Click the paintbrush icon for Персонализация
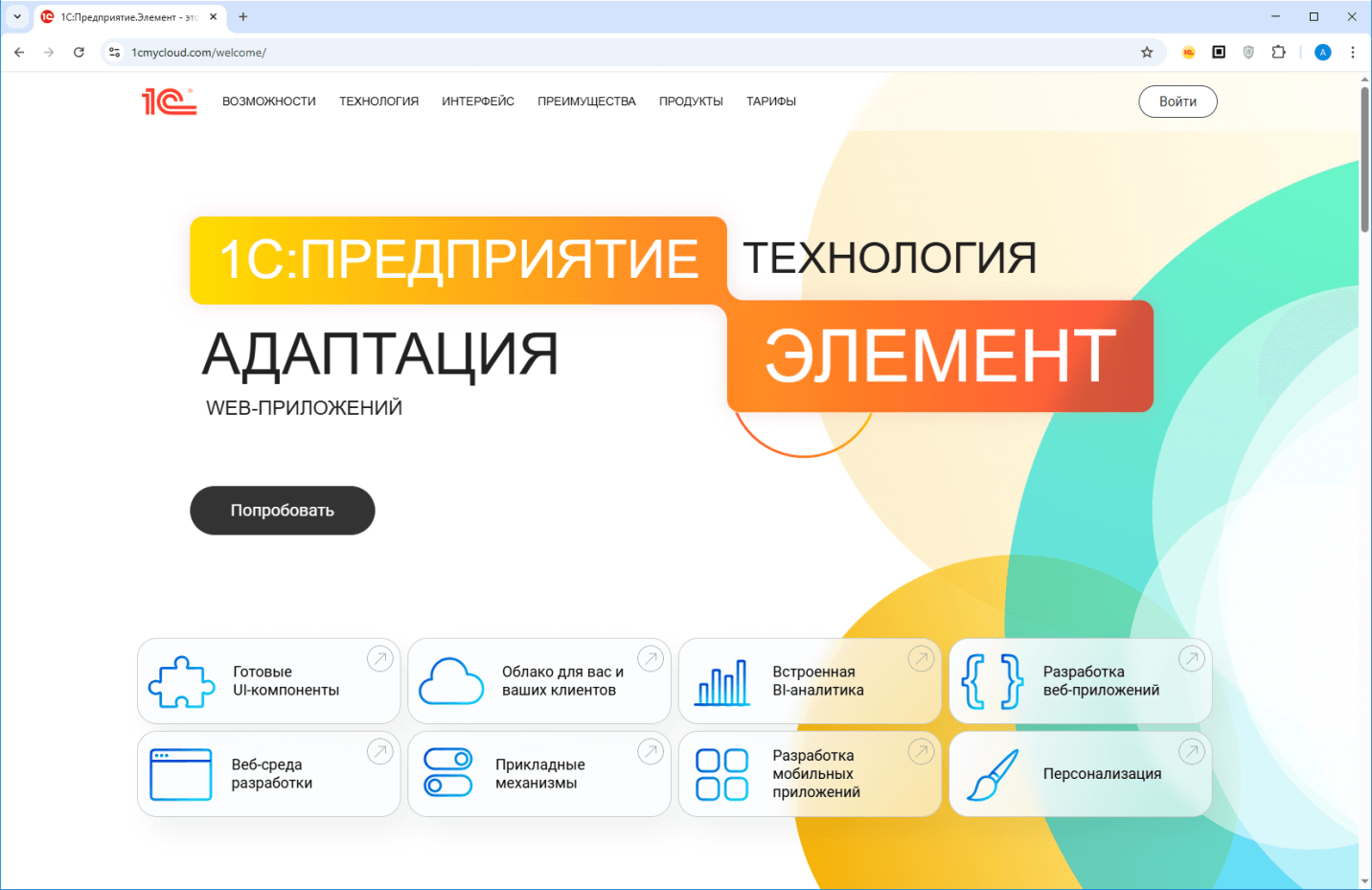The height and width of the screenshot is (890, 1372). coord(993,774)
